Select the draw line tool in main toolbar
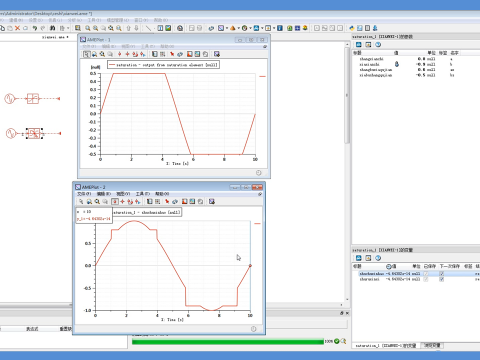The image size is (480, 360). [148, 28]
